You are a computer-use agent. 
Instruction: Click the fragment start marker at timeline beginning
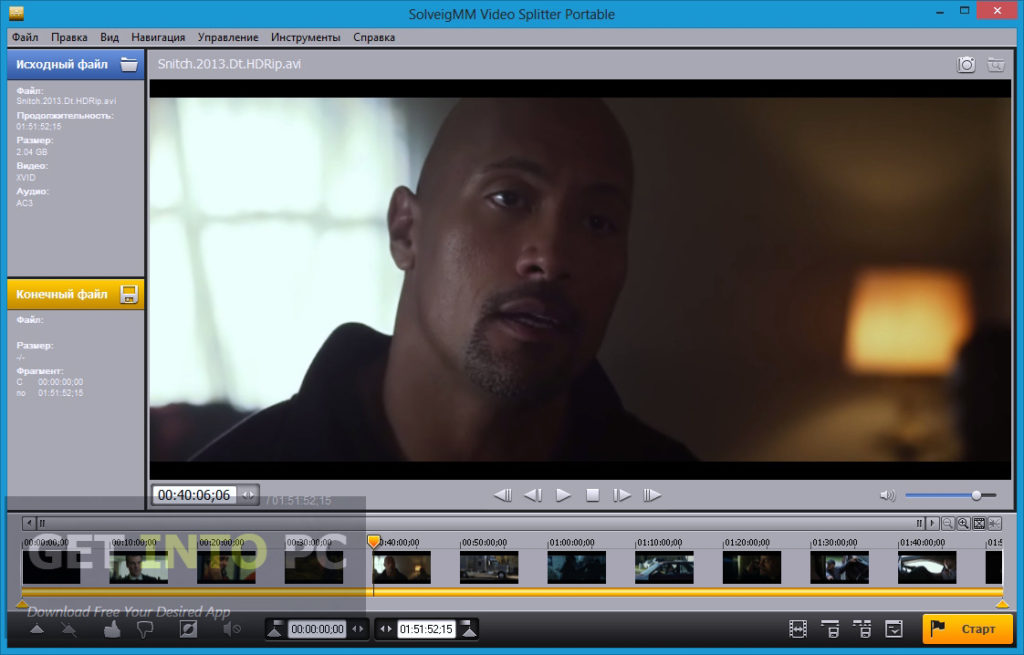[x=22, y=604]
